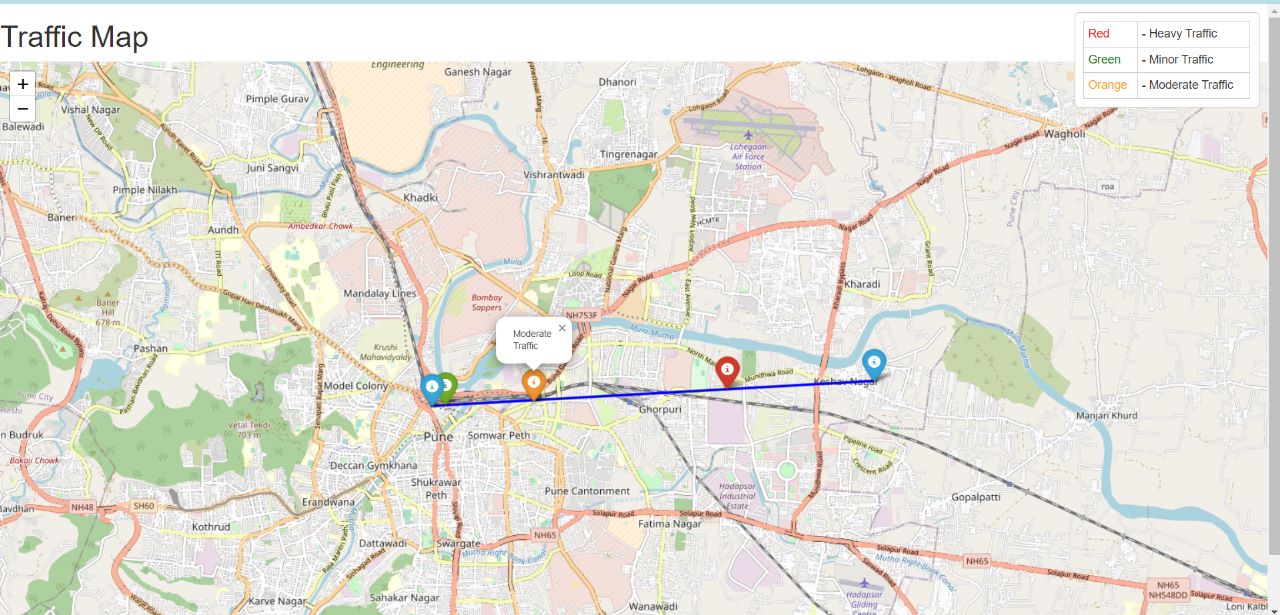Click the Deccan Gymkhana label
The height and width of the screenshot is (615, 1280).
[374, 466]
